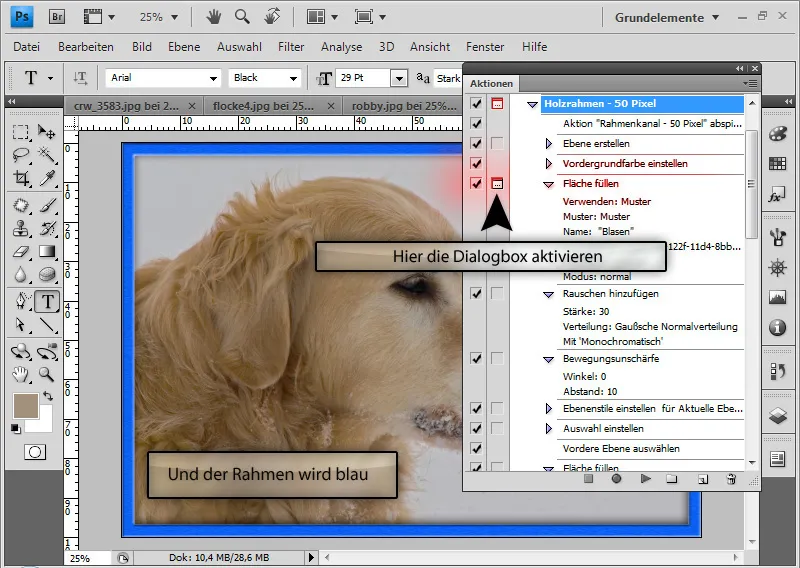This screenshot has height=568, width=800.
Task: Toggle checkmark for Vordere Ebene auswählen step
Action: click(x=476, y=448)
